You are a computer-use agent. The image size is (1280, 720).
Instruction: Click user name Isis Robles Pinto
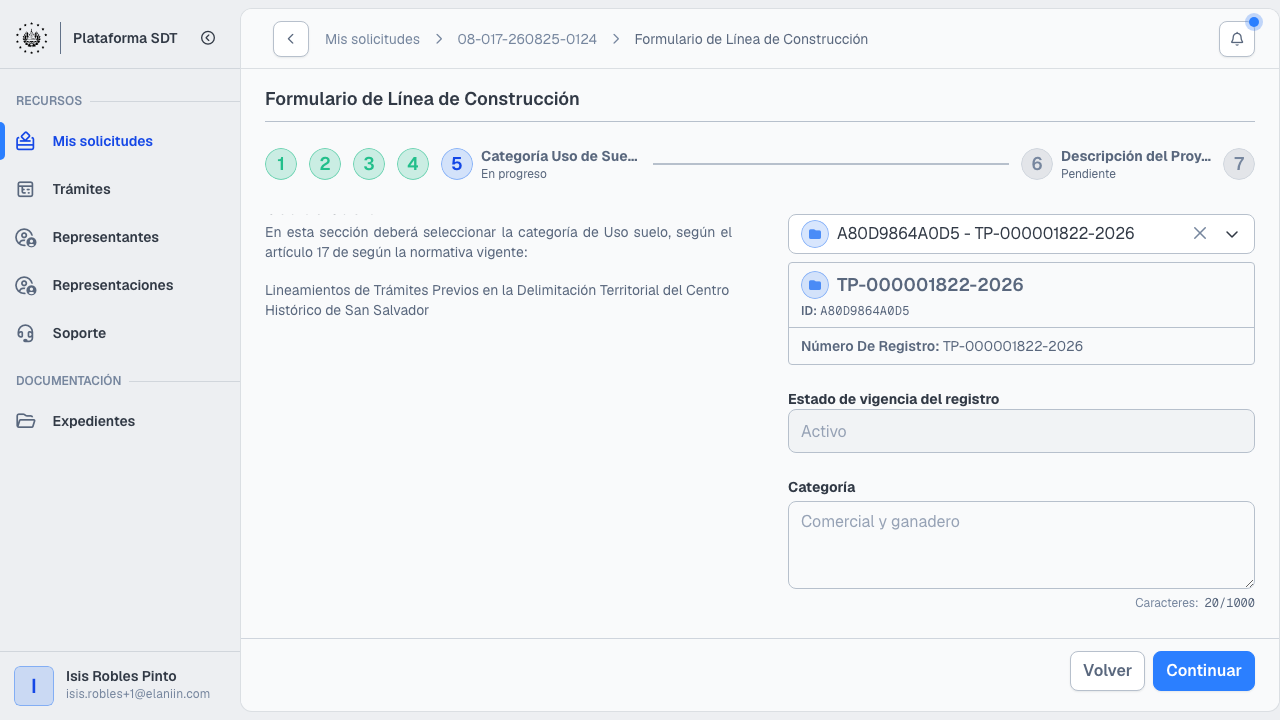[121, 676]
